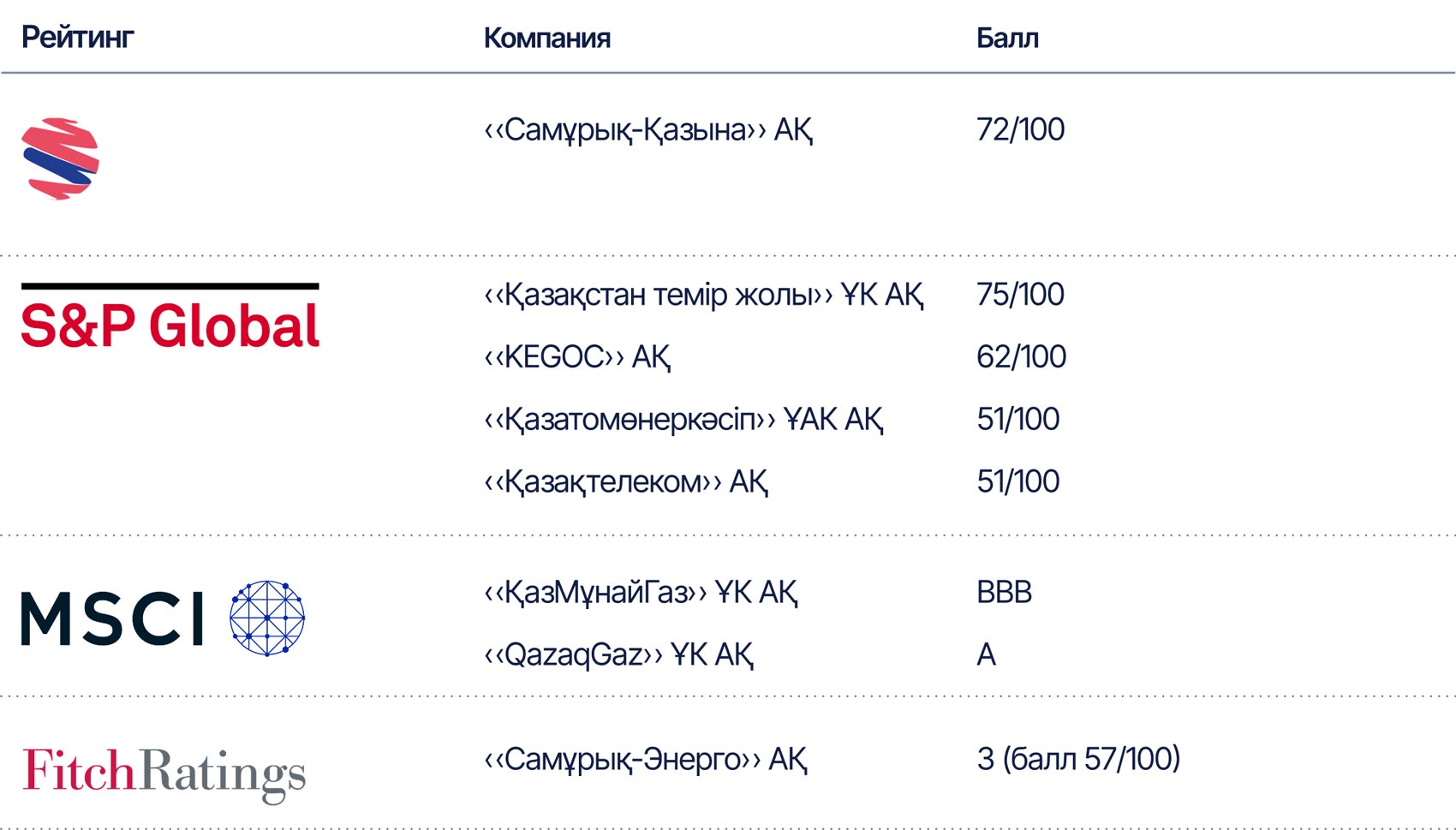This screenshot has width=1456, height=830.
Task: Click «QazaqGaz» ҰК АҚ entry
Action: click(618, 655)
